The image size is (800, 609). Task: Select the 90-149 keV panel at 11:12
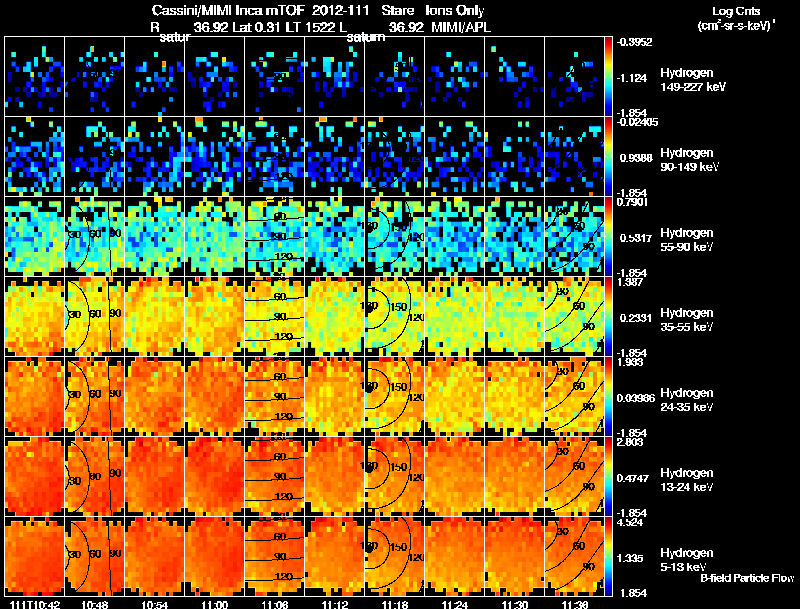[335, 157]
